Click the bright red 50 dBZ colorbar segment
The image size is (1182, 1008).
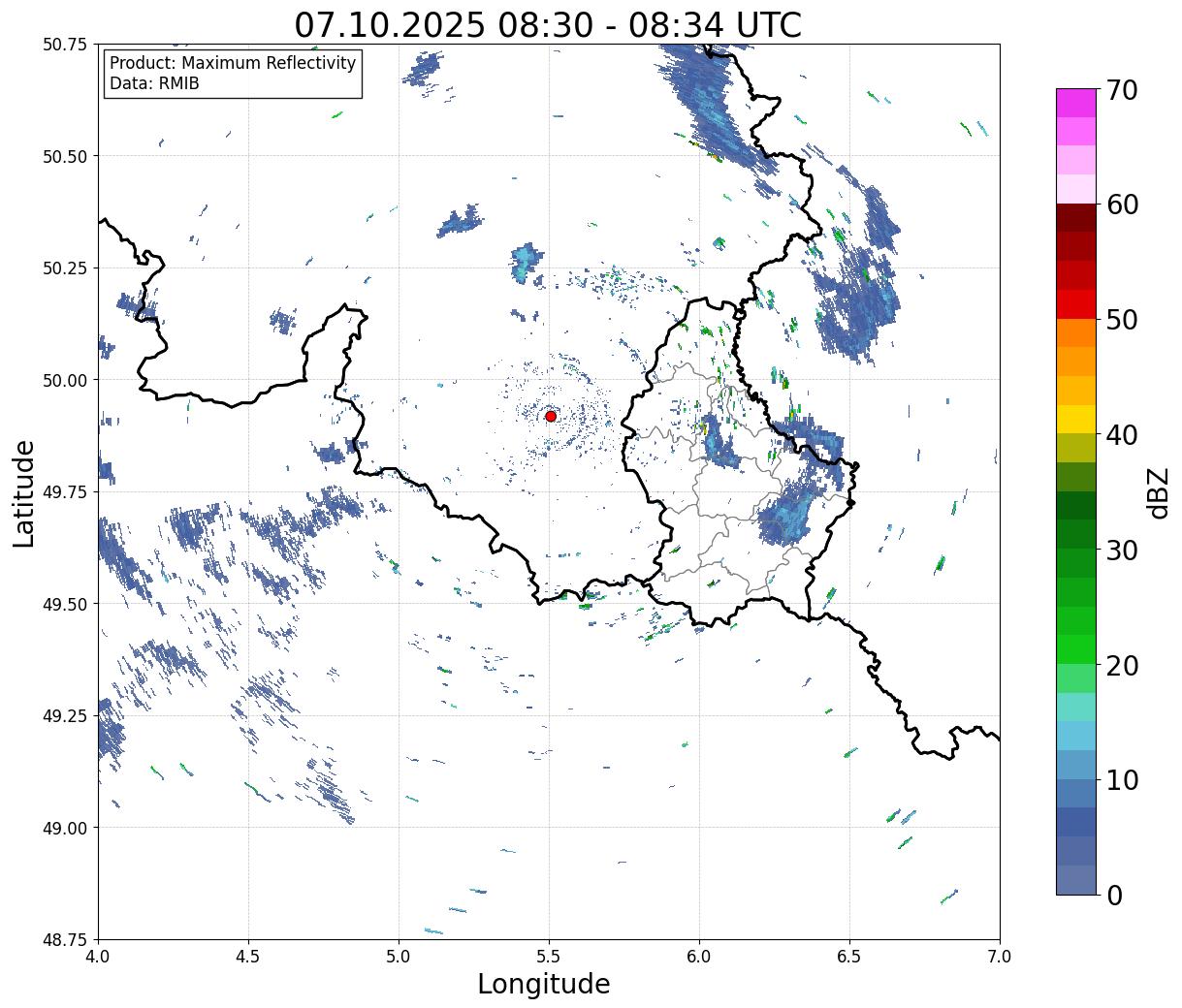coord(1076,304)
